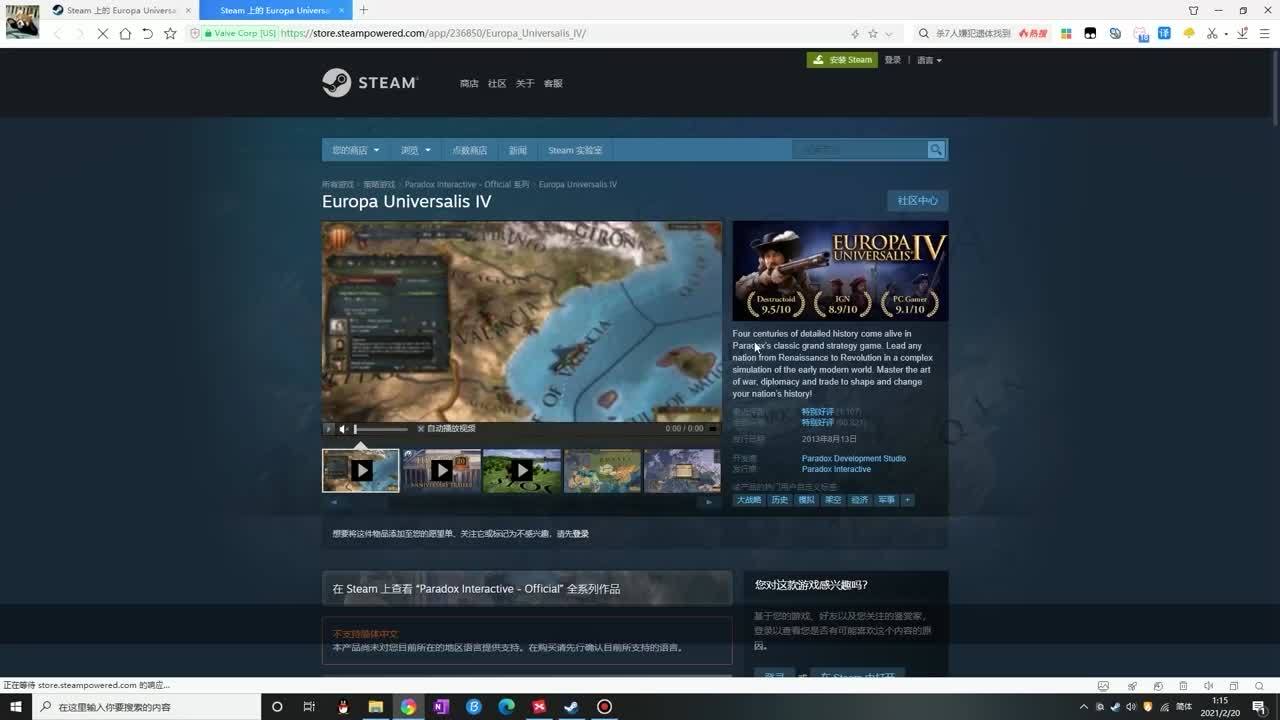Expand the 浏览 browse dropdown
Image resolution: width=1280 pixels, height=720 pixels.
click(416, 150)
